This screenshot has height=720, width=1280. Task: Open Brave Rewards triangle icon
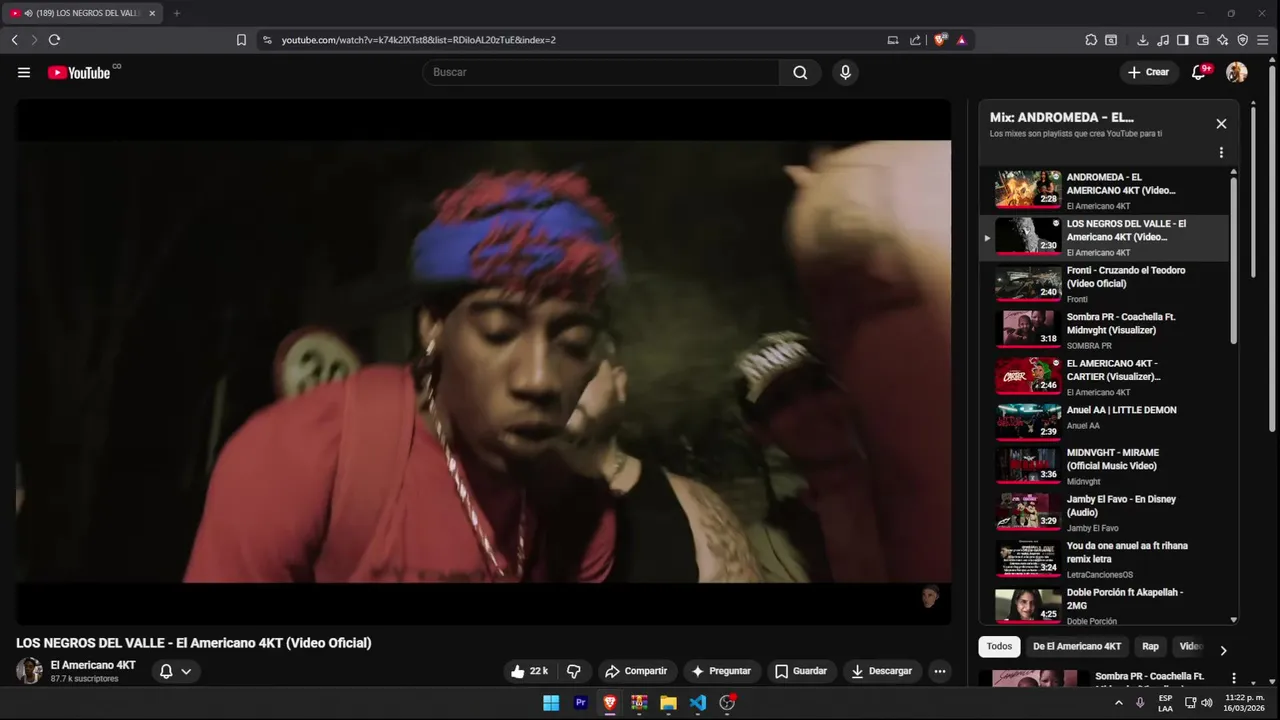point(961,40)
